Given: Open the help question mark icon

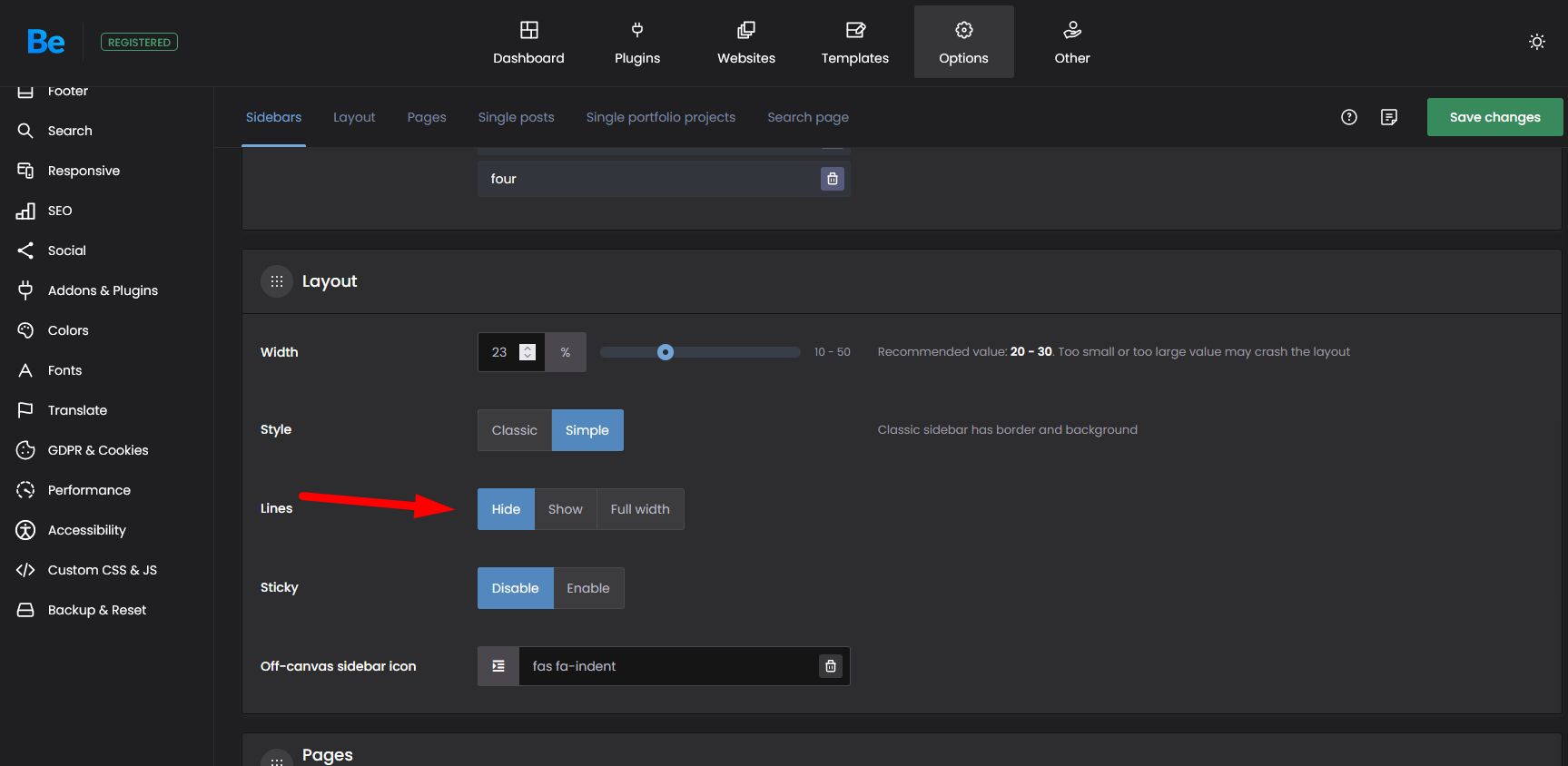Looking at the screenshot, I should (x=1349, y=117).
